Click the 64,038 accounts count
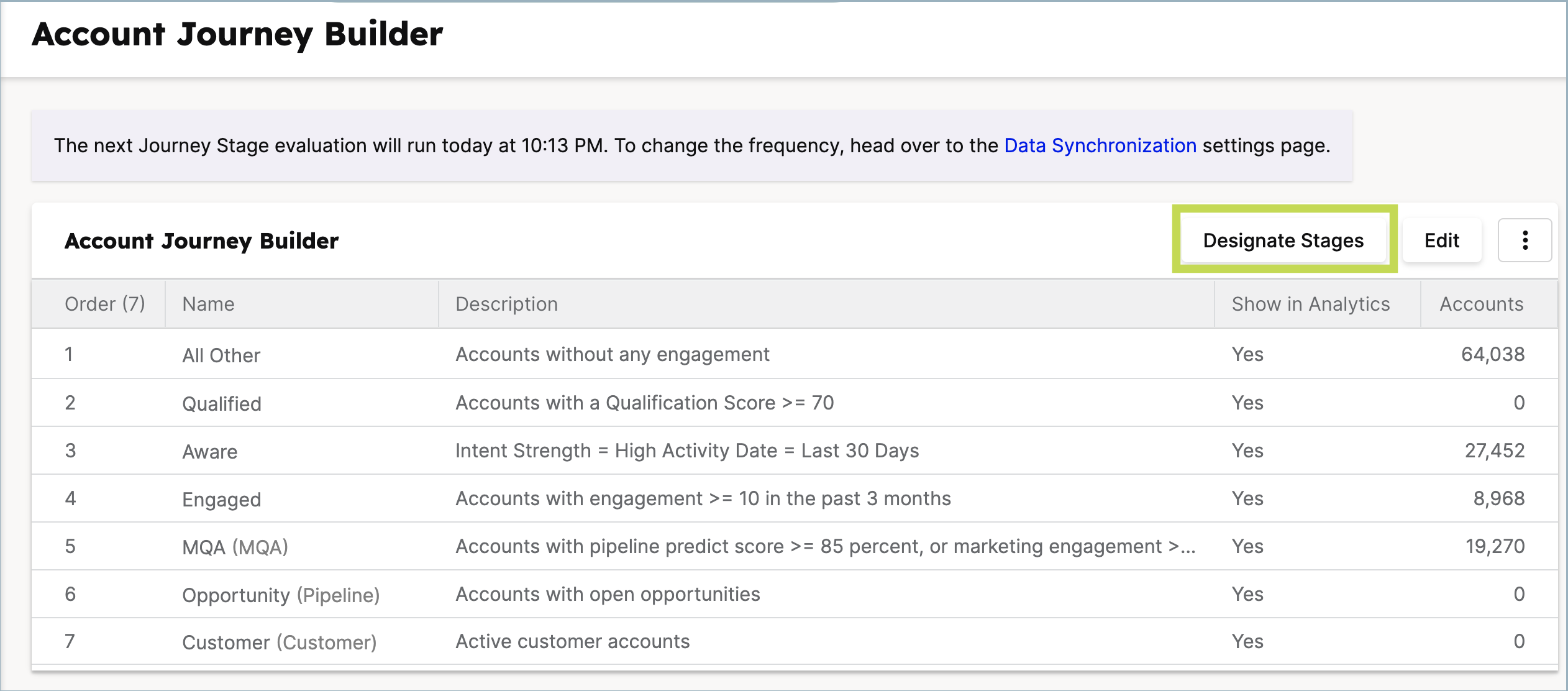Screen dimensions: 1568x691 point(1493,354)
